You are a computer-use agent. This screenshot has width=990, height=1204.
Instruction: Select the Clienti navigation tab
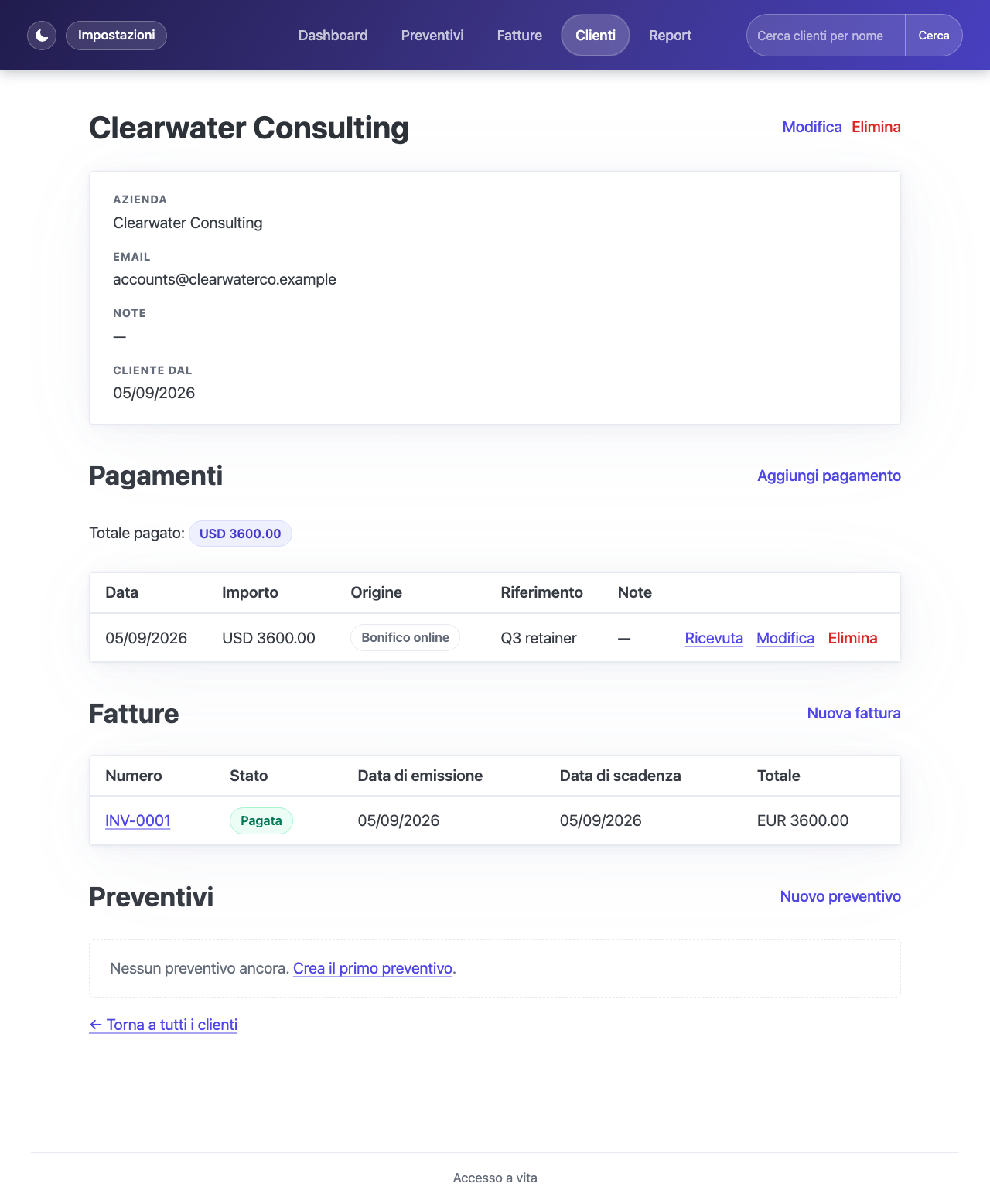pyautogui.click(x=596, y=36)
